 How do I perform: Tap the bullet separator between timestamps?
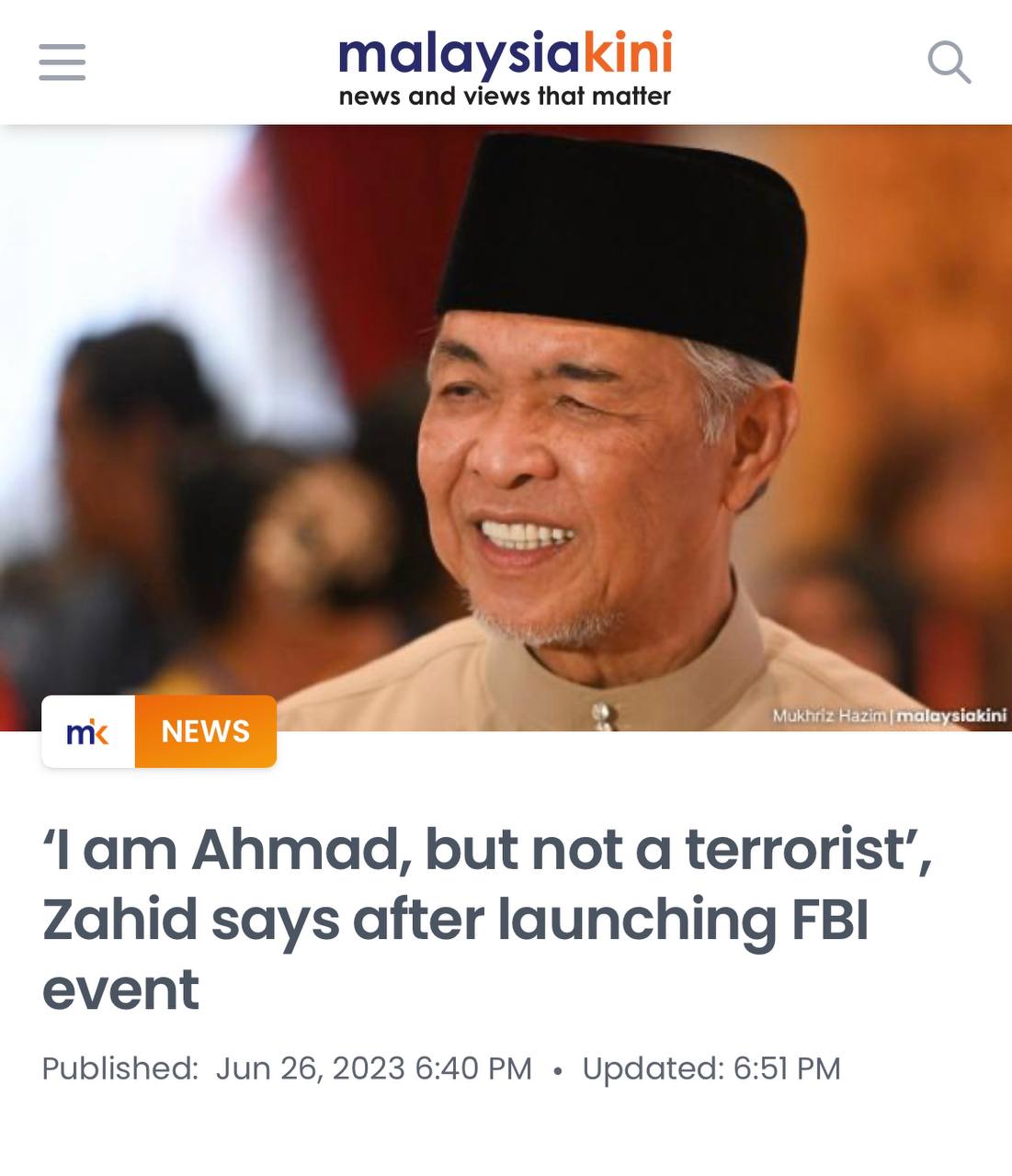[557, 1070]
